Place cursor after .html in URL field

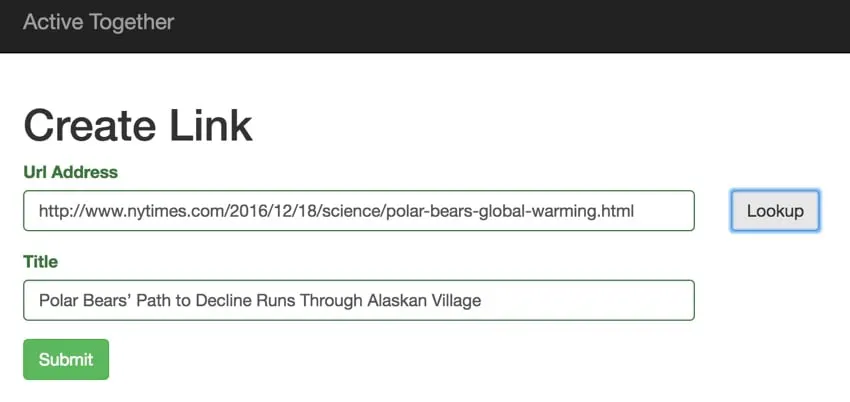pos(634,211)
